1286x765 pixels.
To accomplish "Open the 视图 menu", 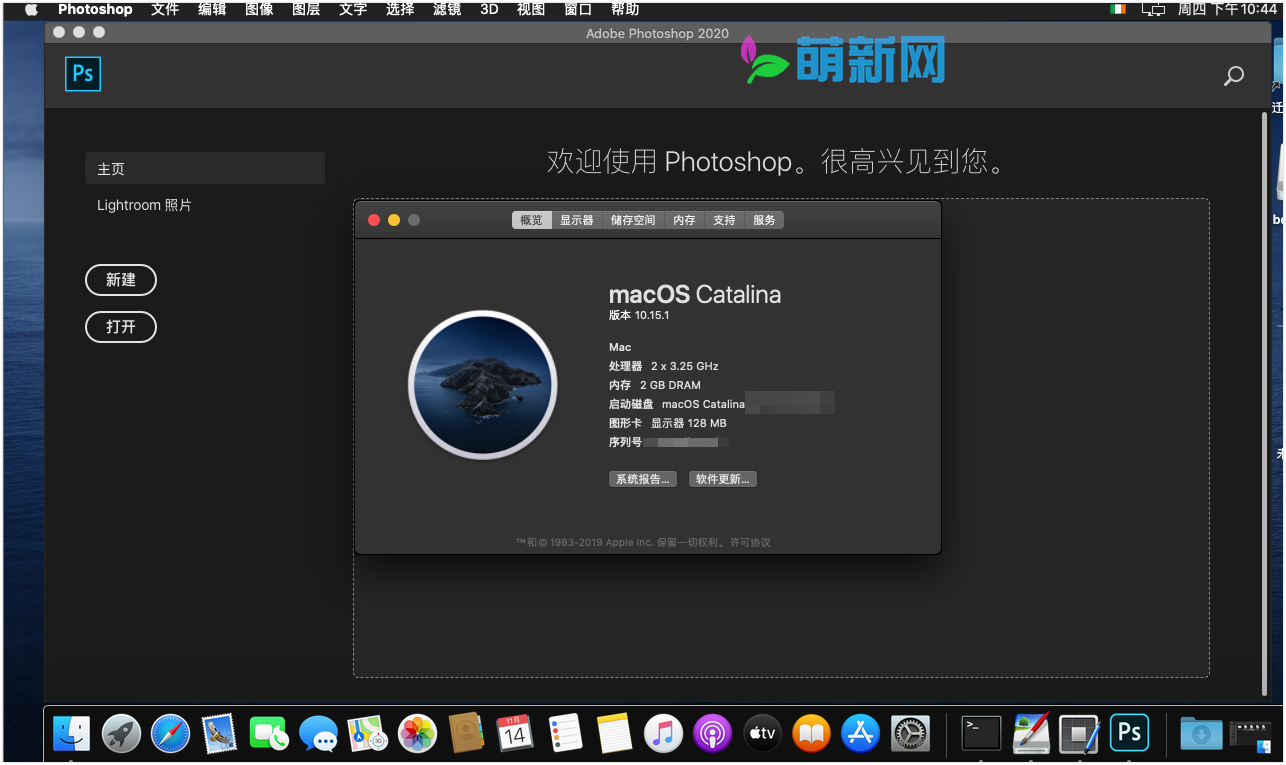I will click(531, 9).
